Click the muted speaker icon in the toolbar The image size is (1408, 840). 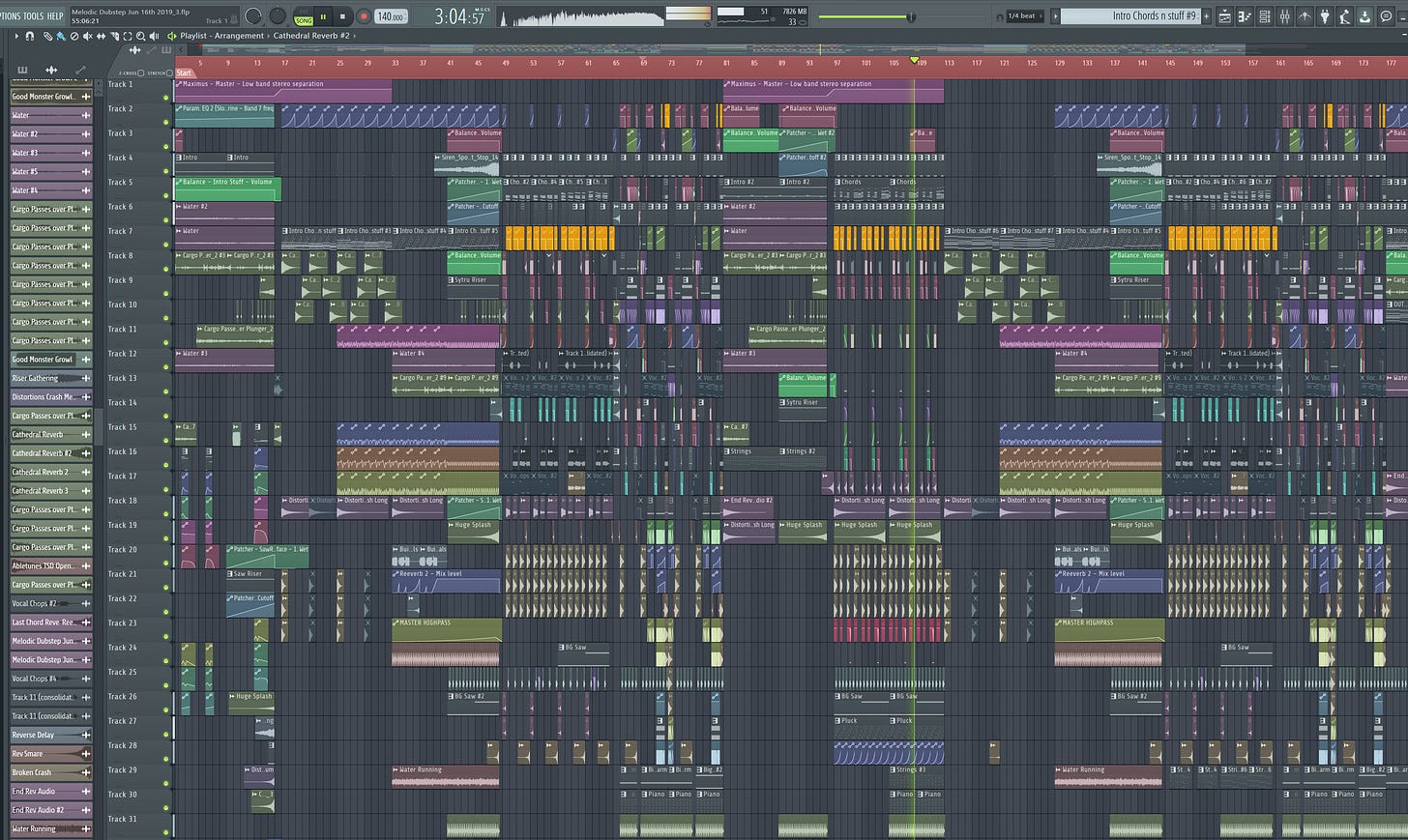[x=88, y=37]
